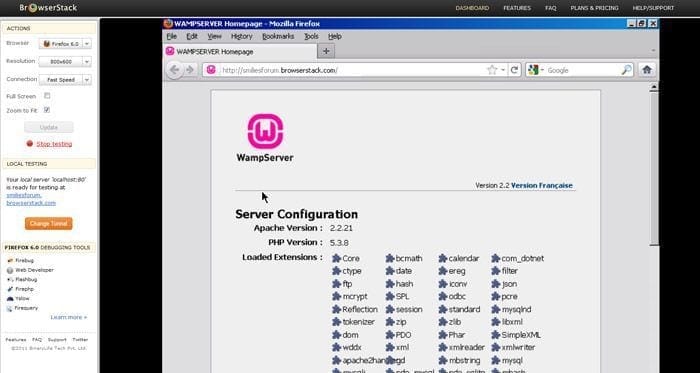Click the red stop testing icon
The height and width of the screenshot is (373, 700).
(30, 144)
